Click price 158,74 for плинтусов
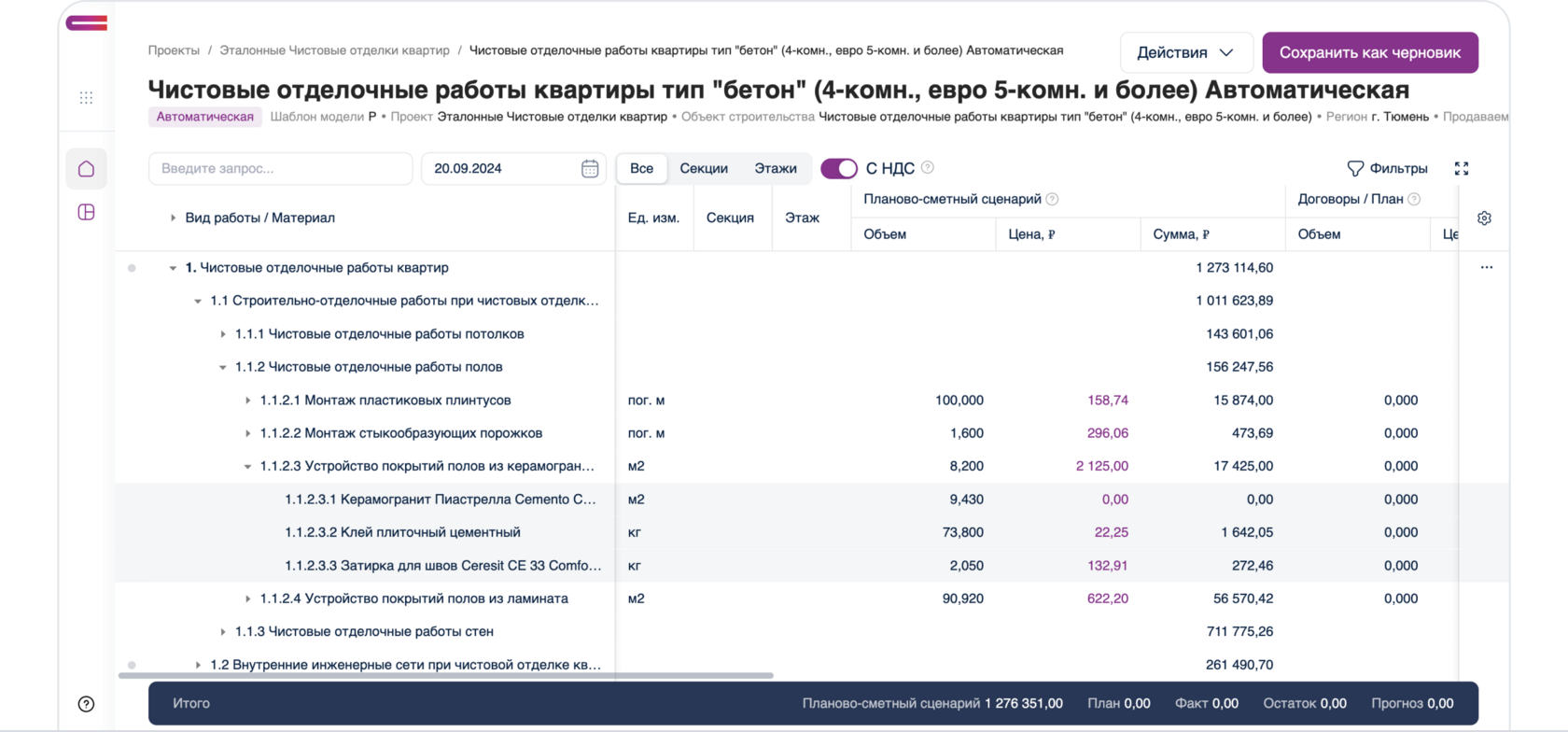Viewport: 1568px width, 732px height. 1108,400
